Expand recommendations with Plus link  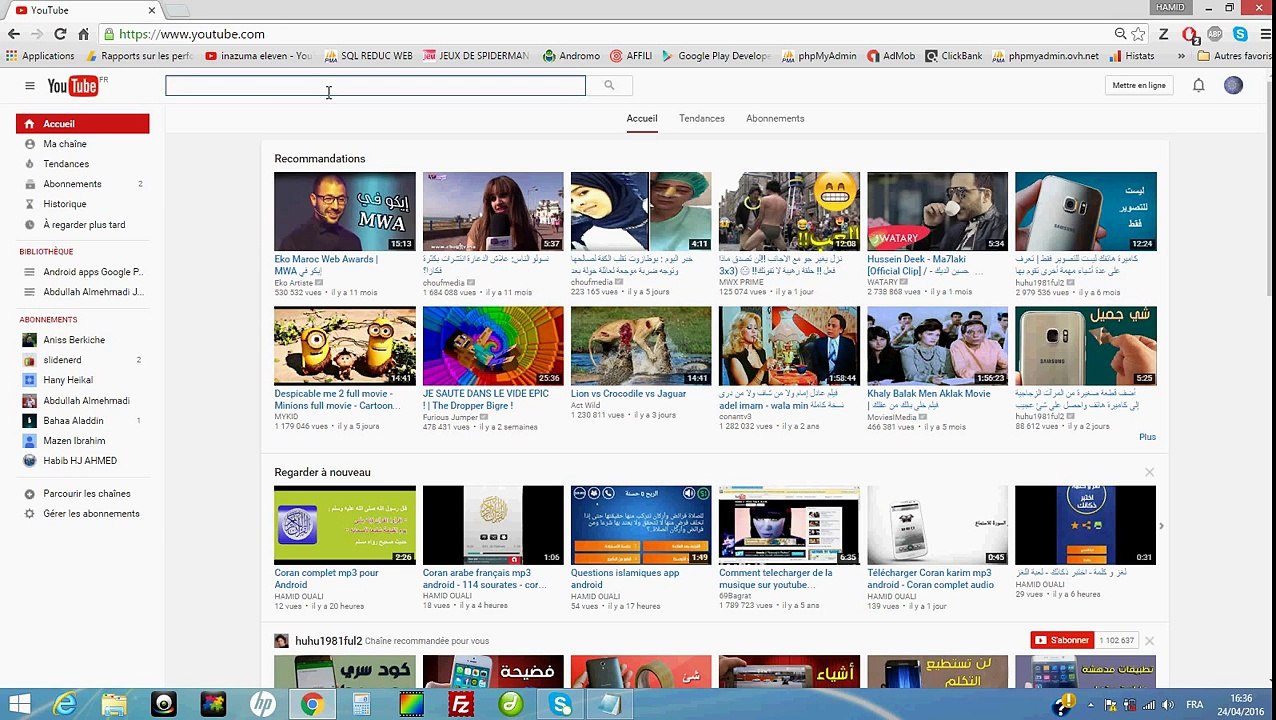(x=1147, y=437)
